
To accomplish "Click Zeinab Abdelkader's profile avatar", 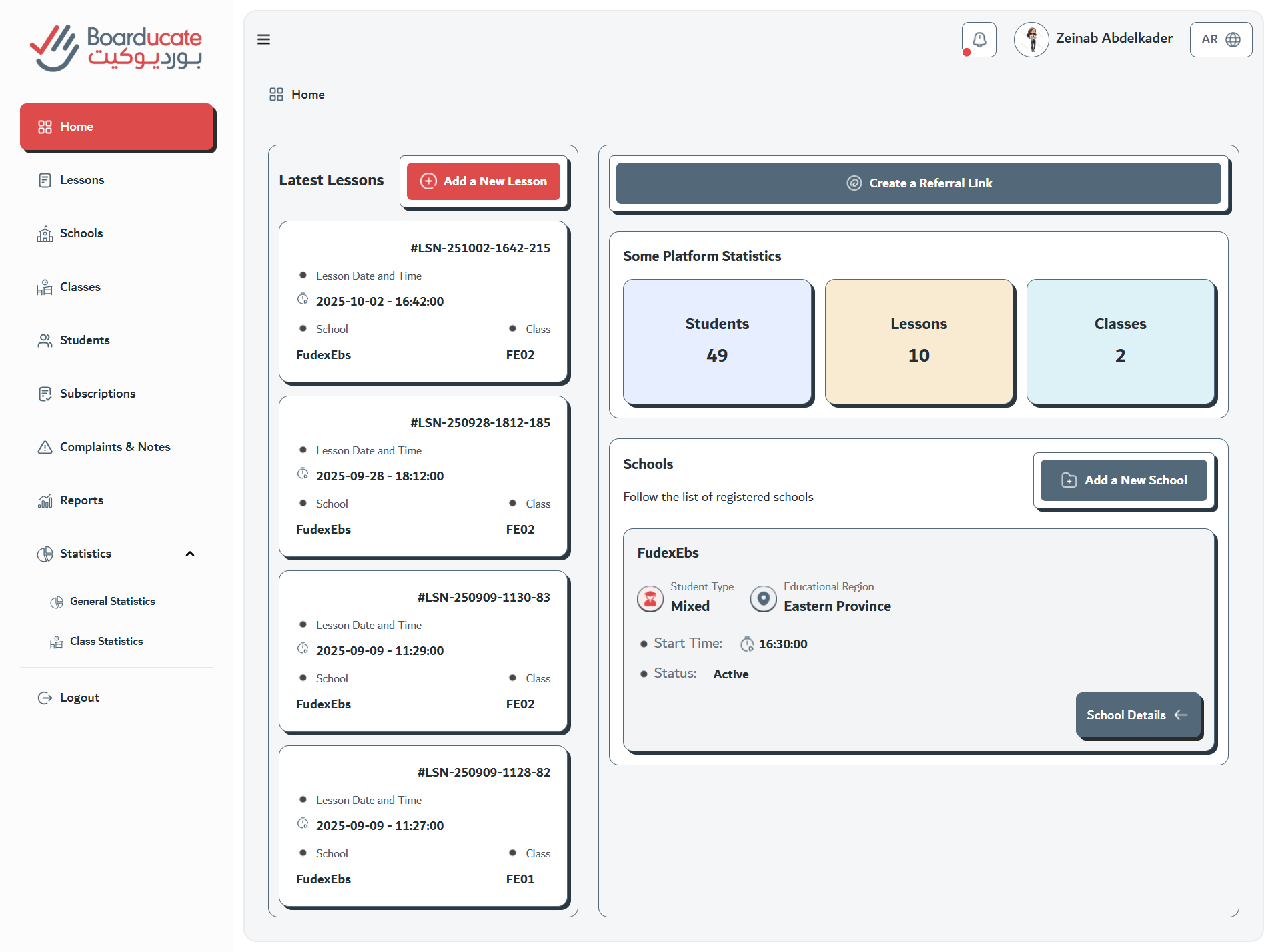I will click(x=1031, y=39).
